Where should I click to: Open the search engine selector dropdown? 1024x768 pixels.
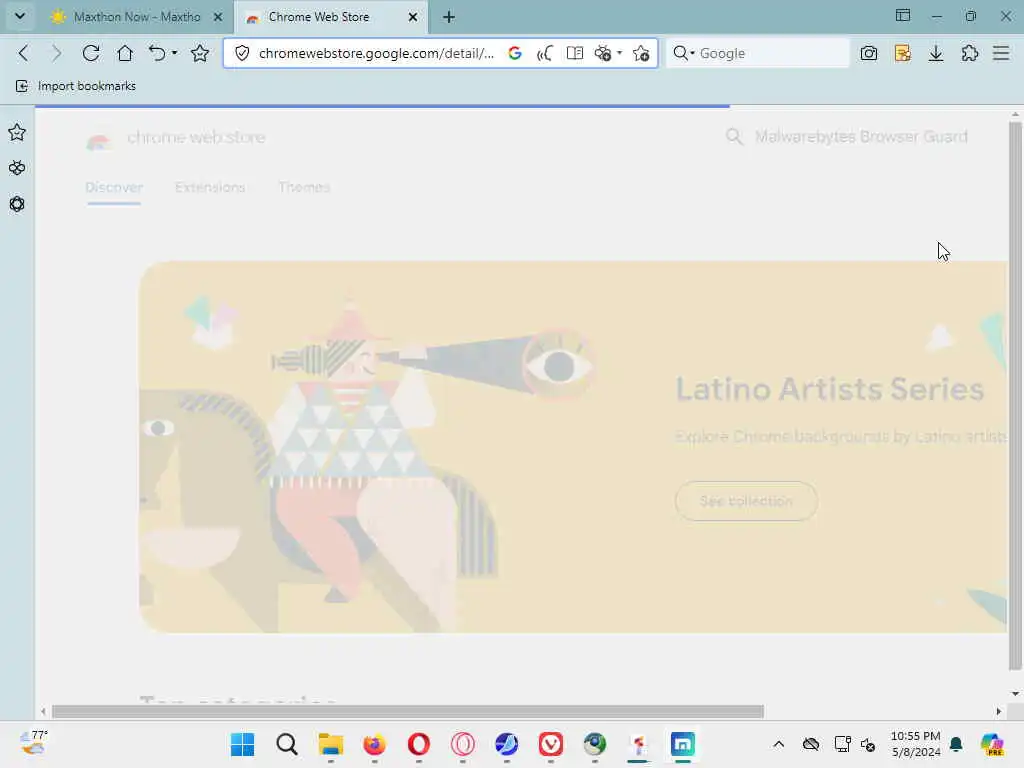tap(684, 53)
